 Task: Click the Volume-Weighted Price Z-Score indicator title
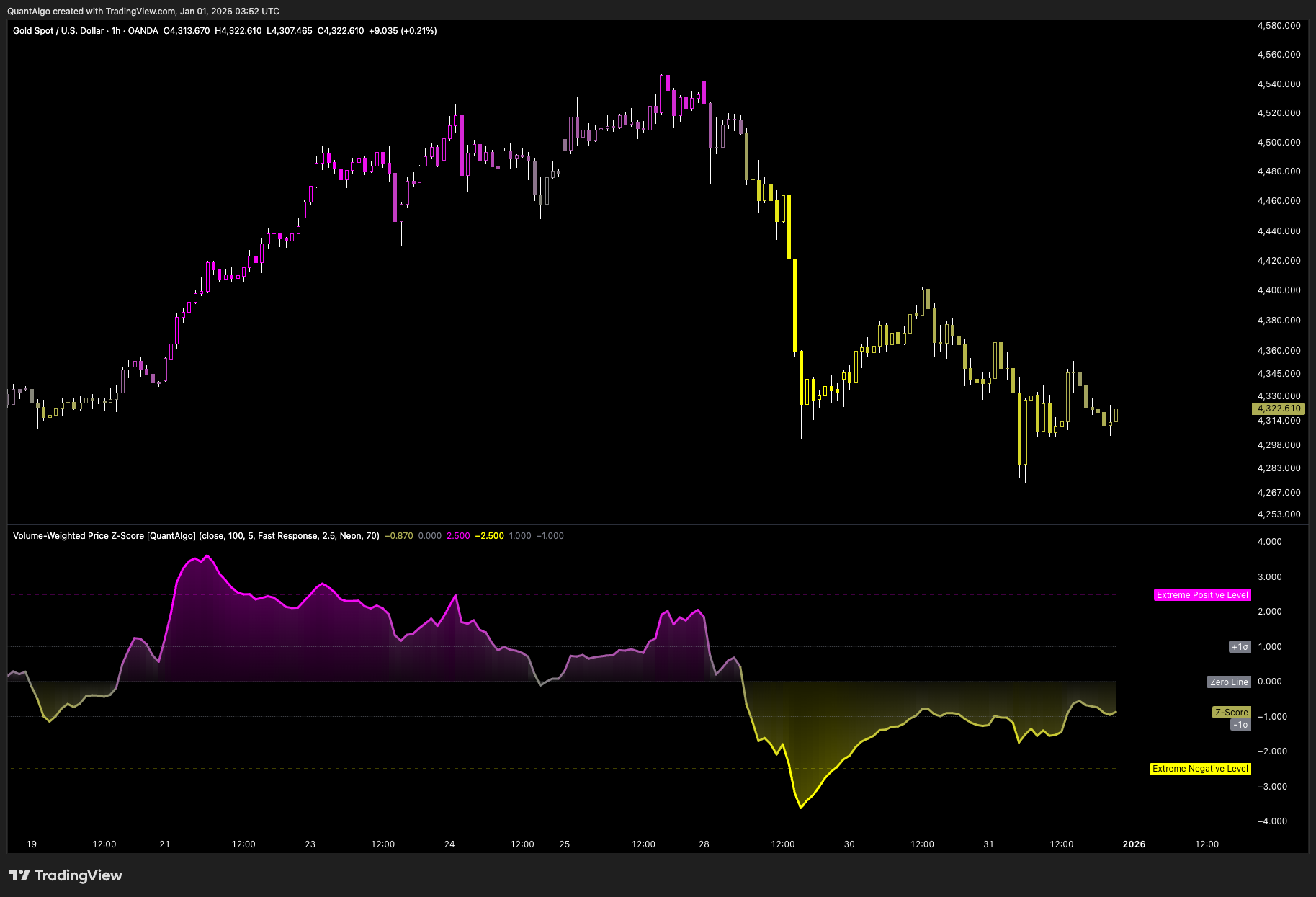tap(196, 536)
